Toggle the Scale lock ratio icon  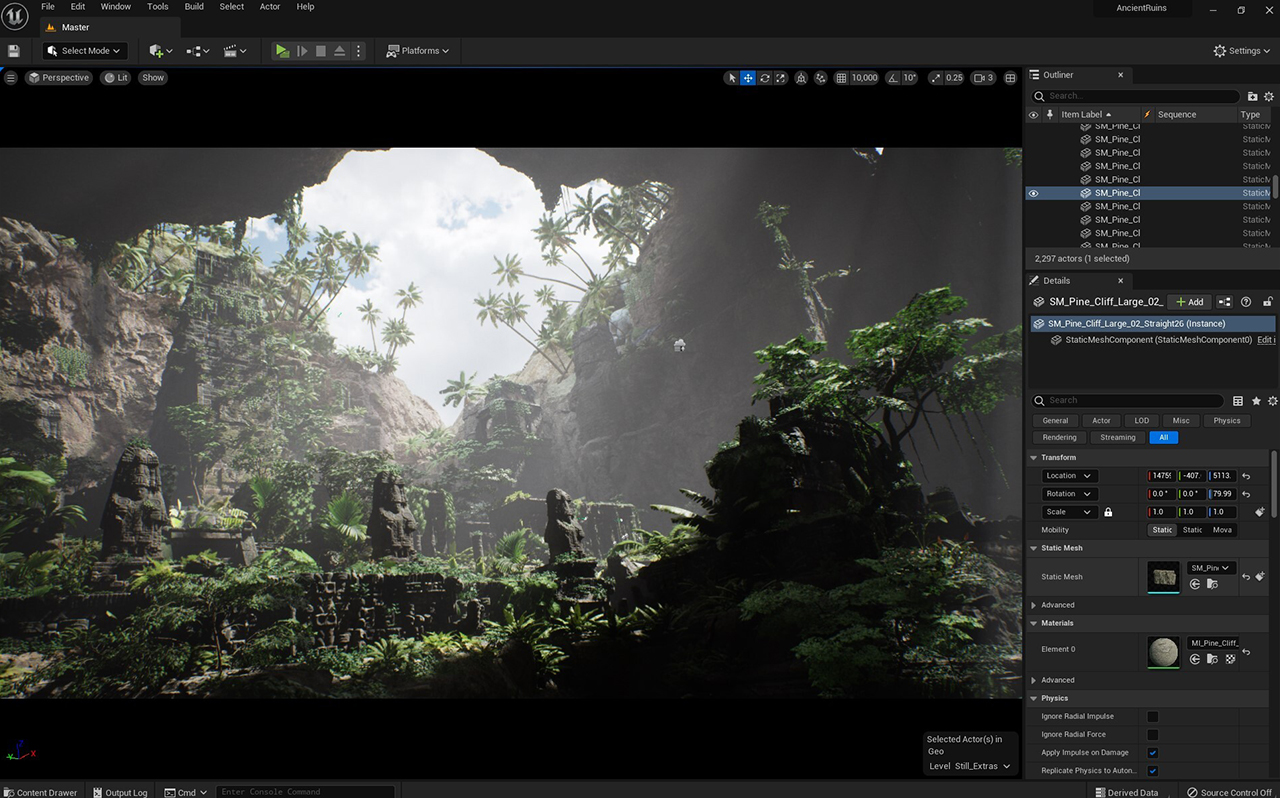(1108, 512)
